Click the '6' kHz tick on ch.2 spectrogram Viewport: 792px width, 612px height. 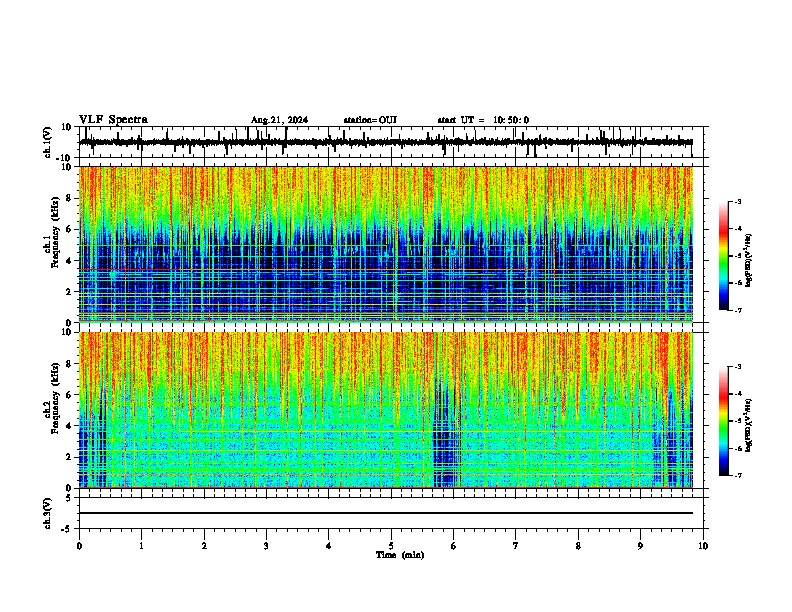[69, 395]
